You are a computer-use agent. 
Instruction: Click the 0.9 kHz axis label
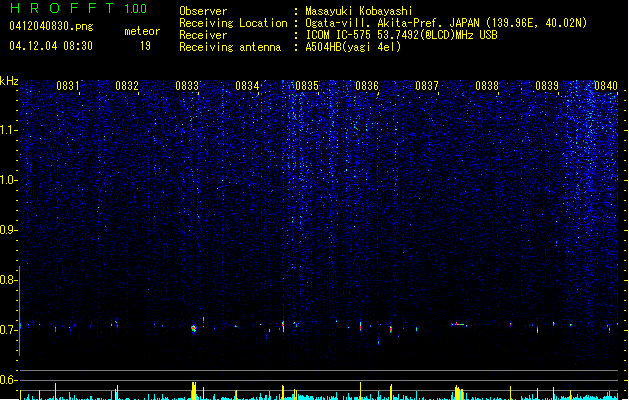(x=9, y=230)
